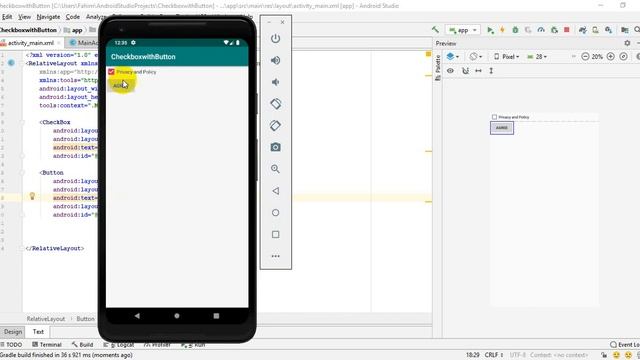This screenshot has height=360, width=640.
Task: Open the Code menu
Action: 73,17
